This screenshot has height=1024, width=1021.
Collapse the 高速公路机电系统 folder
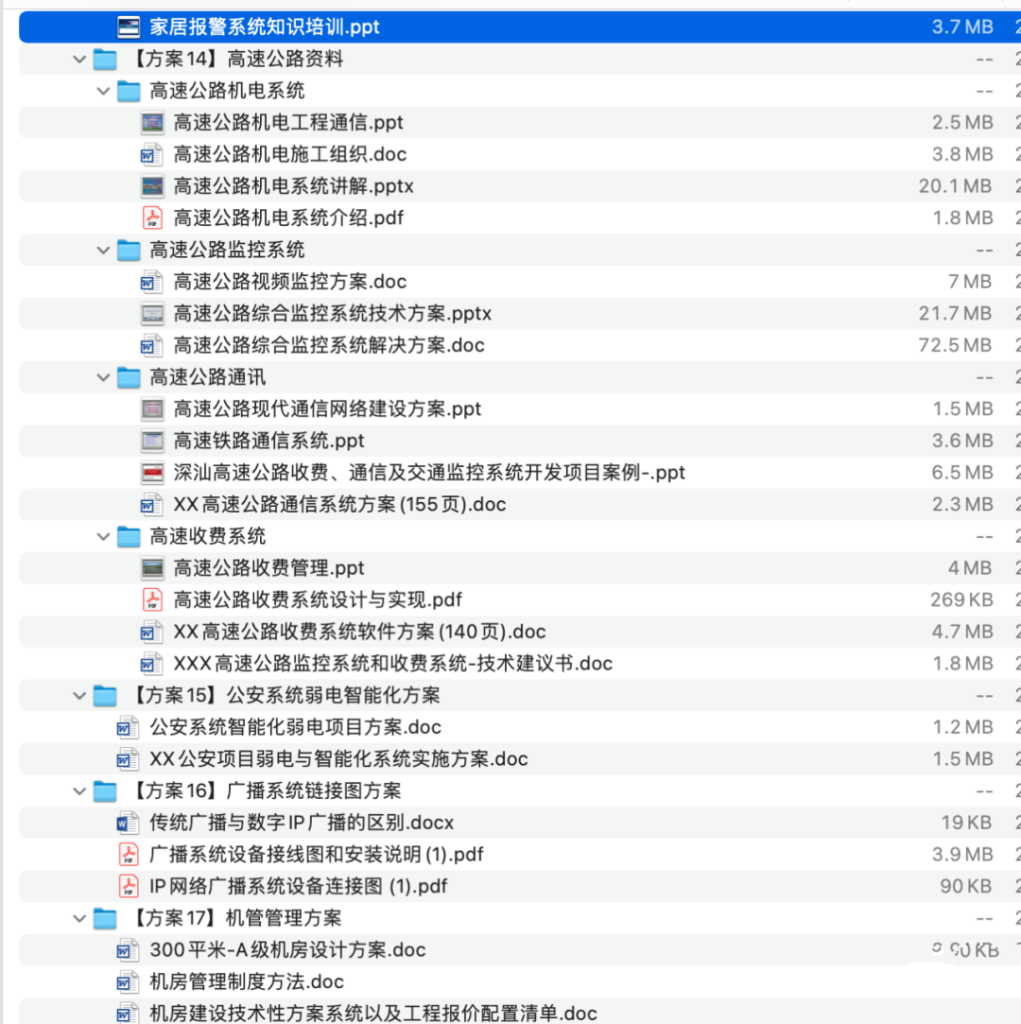[x=102, y=90]
